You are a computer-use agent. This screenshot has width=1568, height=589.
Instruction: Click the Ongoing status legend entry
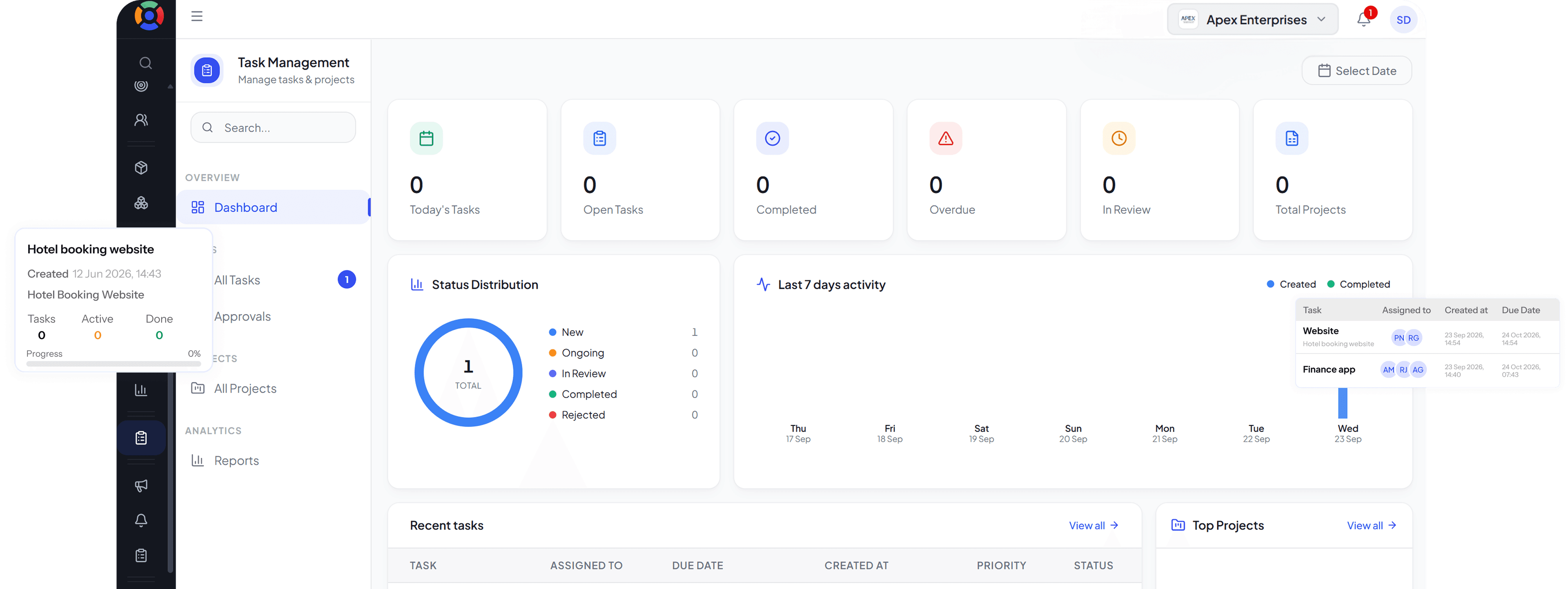pos(623,353)
